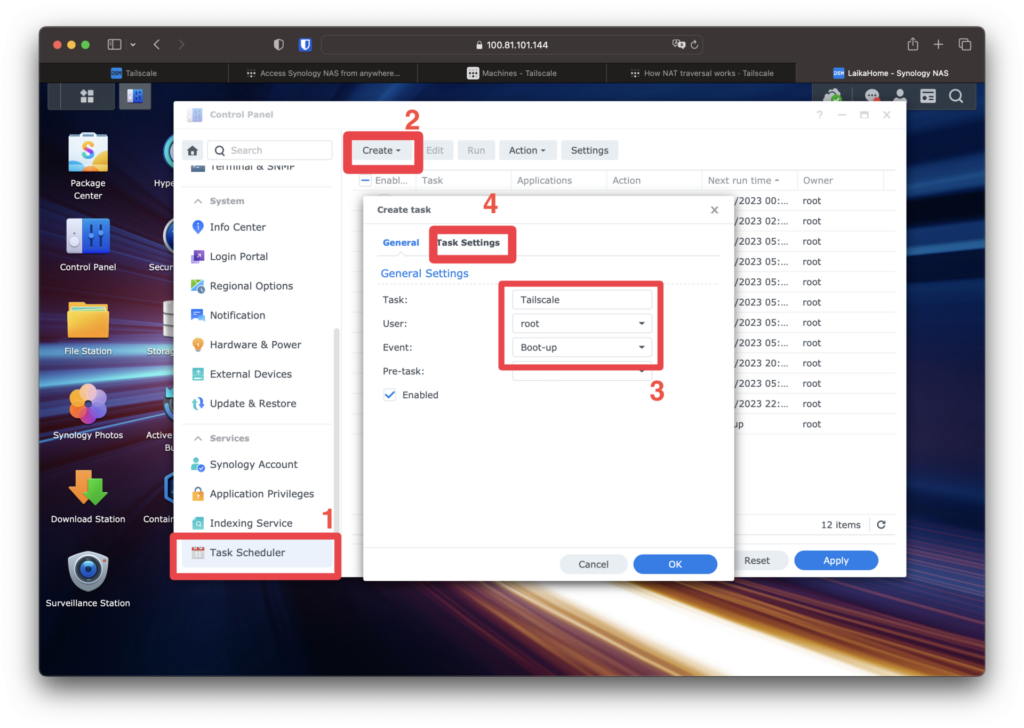Open the Event dropdown showing Boot-up
This screenshot has height=728, width=1024.
click(x=582, y=347)
